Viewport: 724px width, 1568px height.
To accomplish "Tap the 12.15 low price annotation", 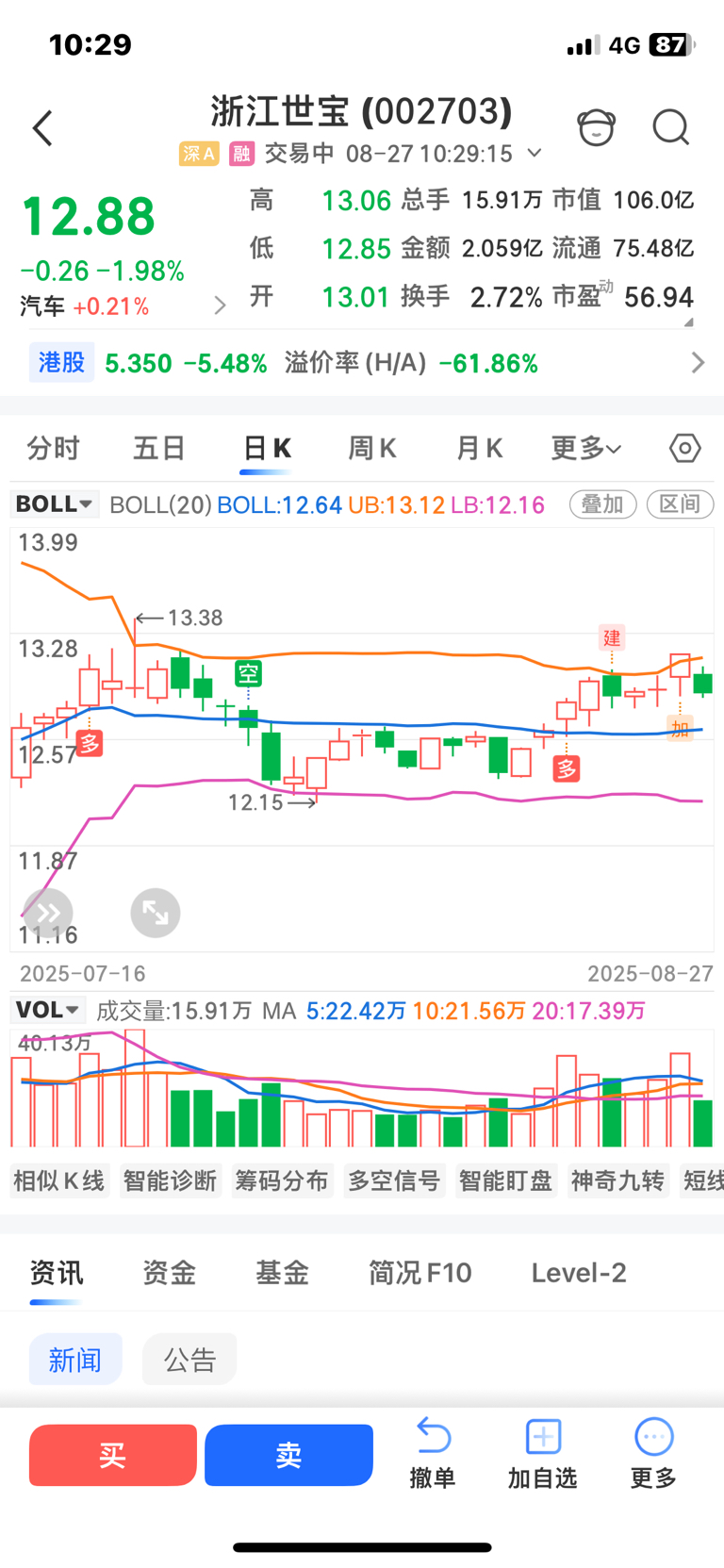I will pyautogui.click(x=272, y=802).
